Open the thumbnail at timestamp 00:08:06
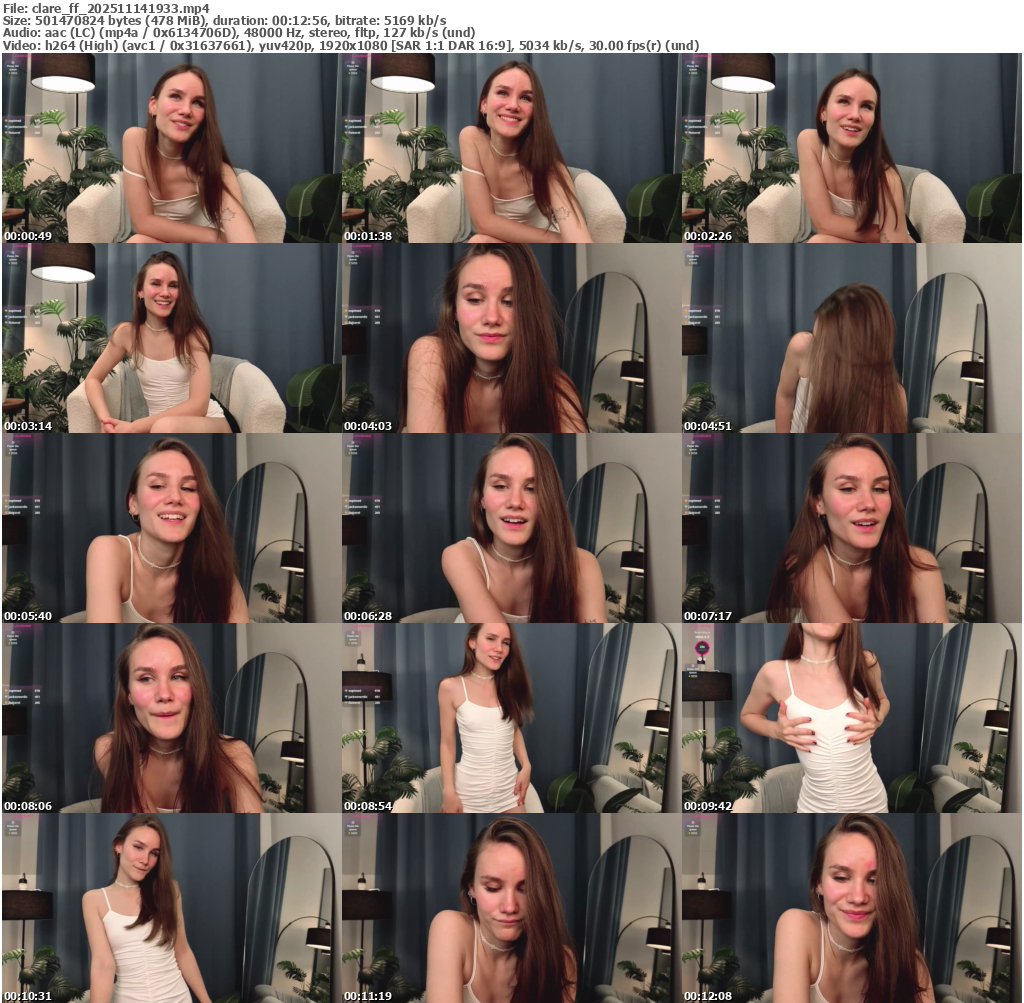The image size is (1024, 1003). [x=171, y=718]
